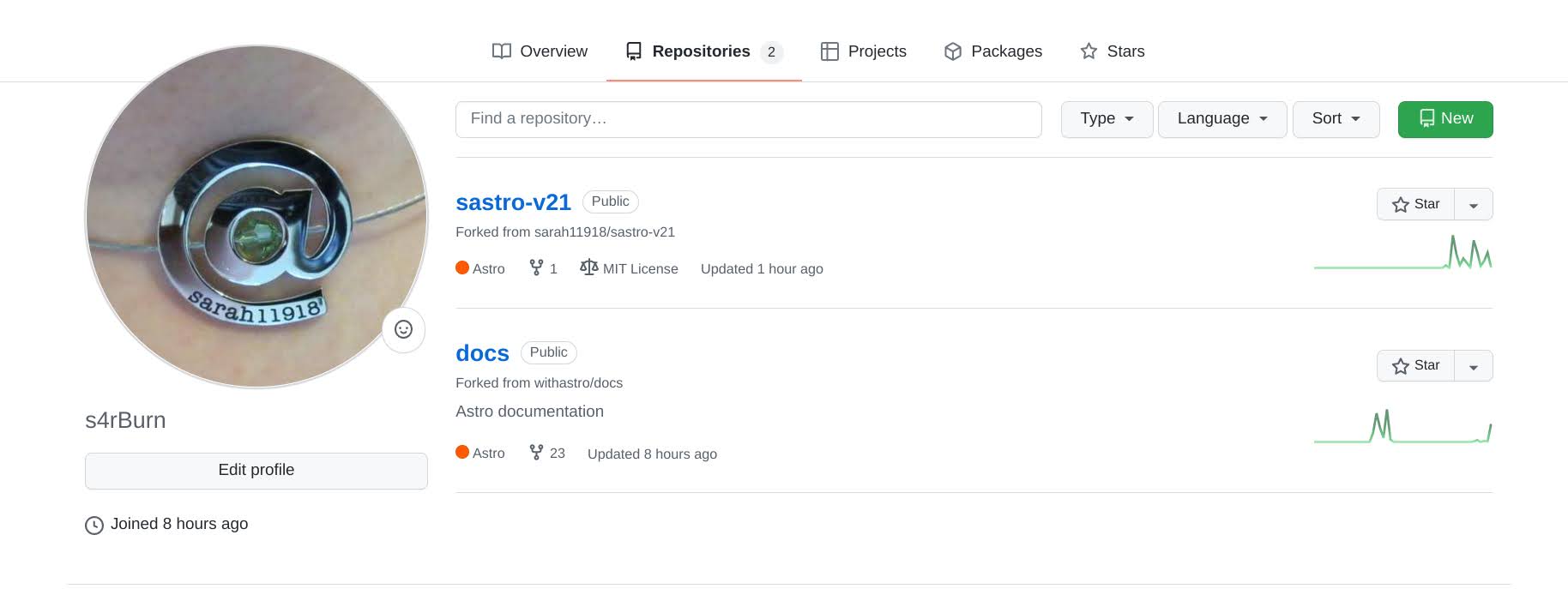Open the Type filter dropdown

click(1107, 119)
